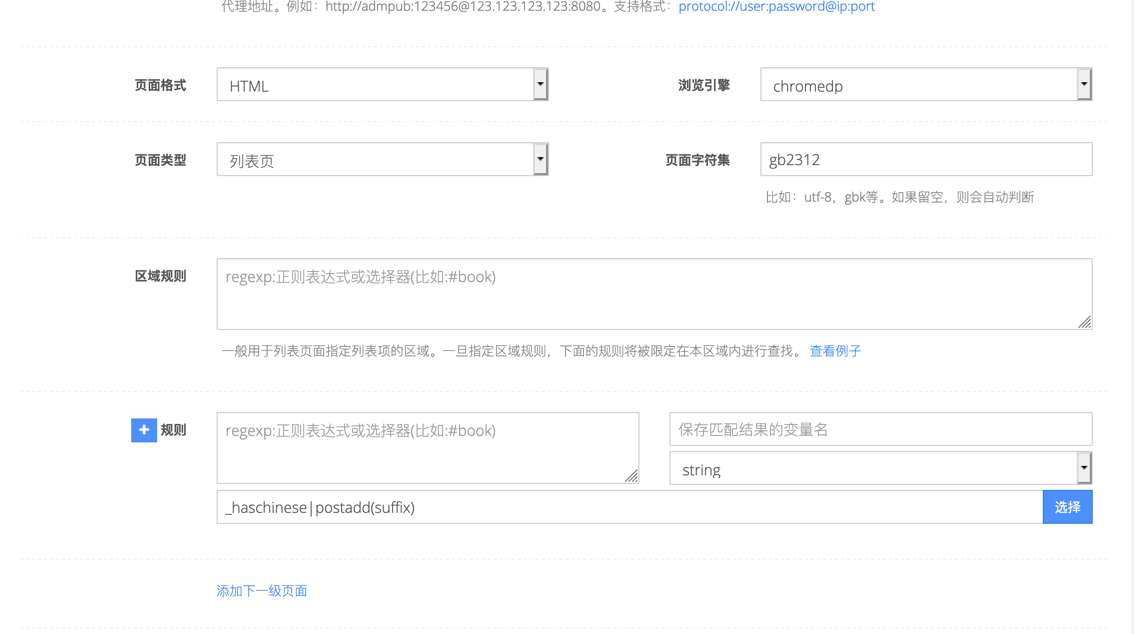
Task: Click the blue 选择 button
Action: pyautogui.click(x=1067, y=507)
